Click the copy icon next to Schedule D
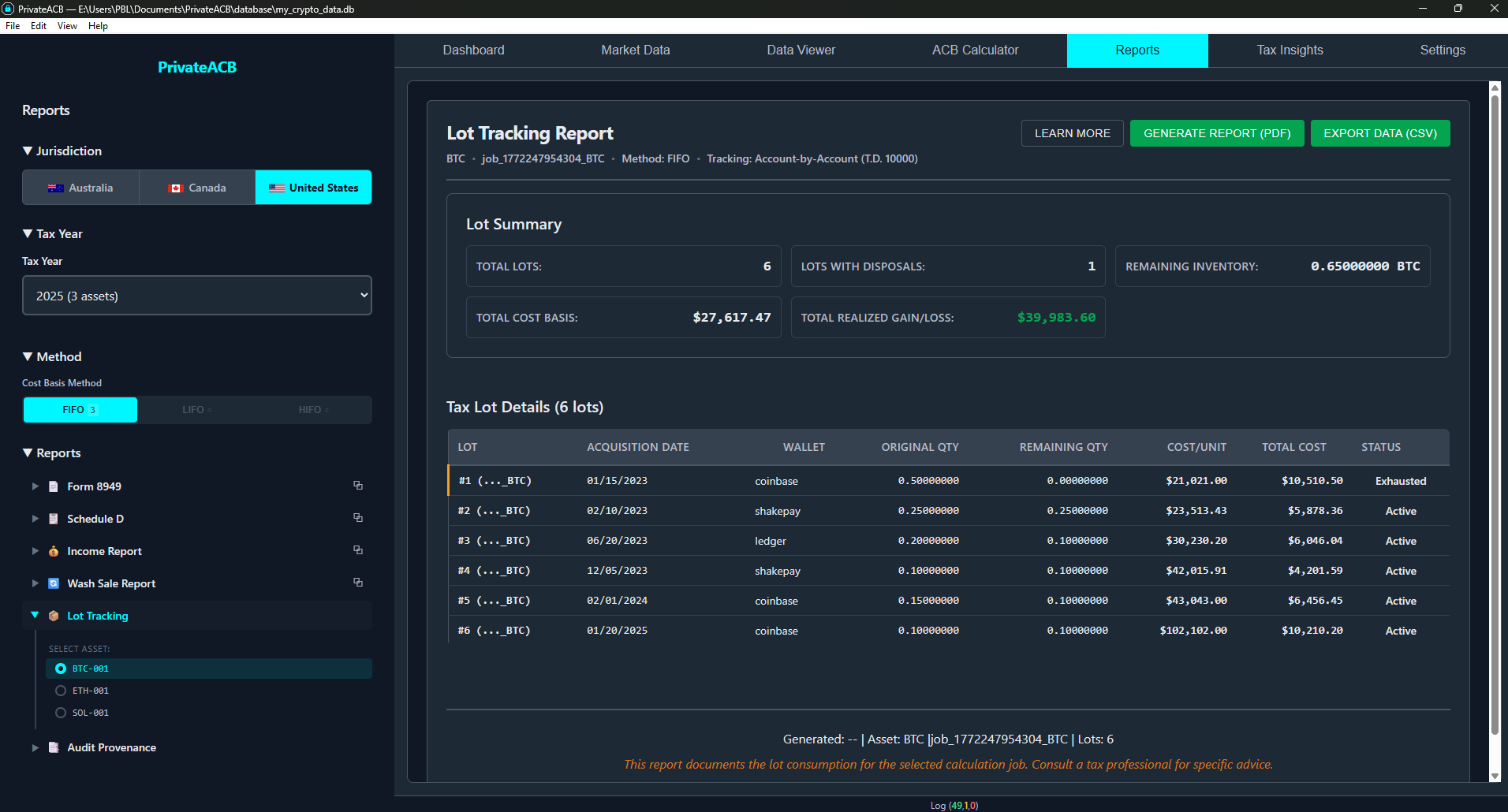 pos(358,517)
